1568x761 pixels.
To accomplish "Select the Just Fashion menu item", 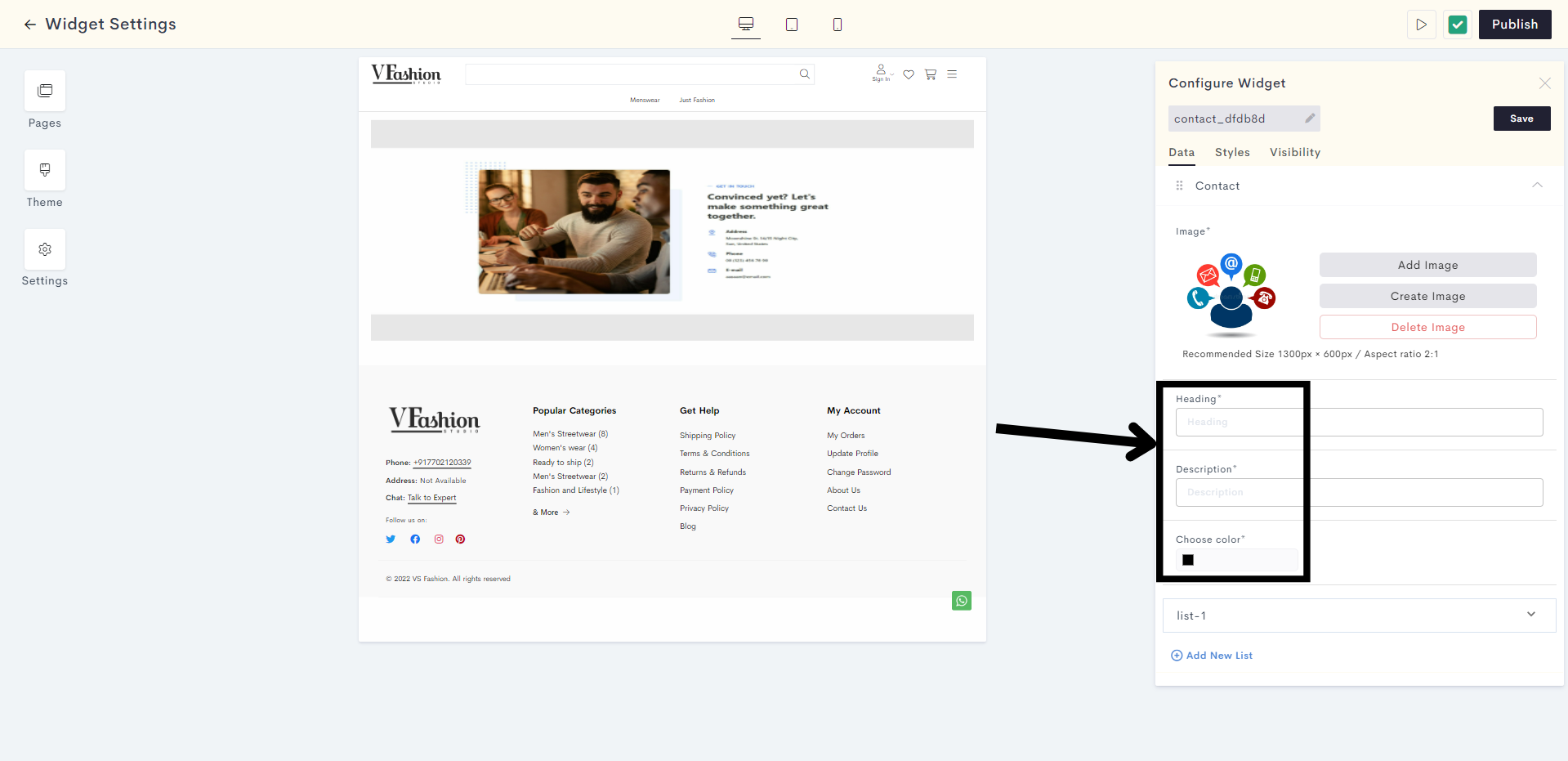I will [697, 101].
